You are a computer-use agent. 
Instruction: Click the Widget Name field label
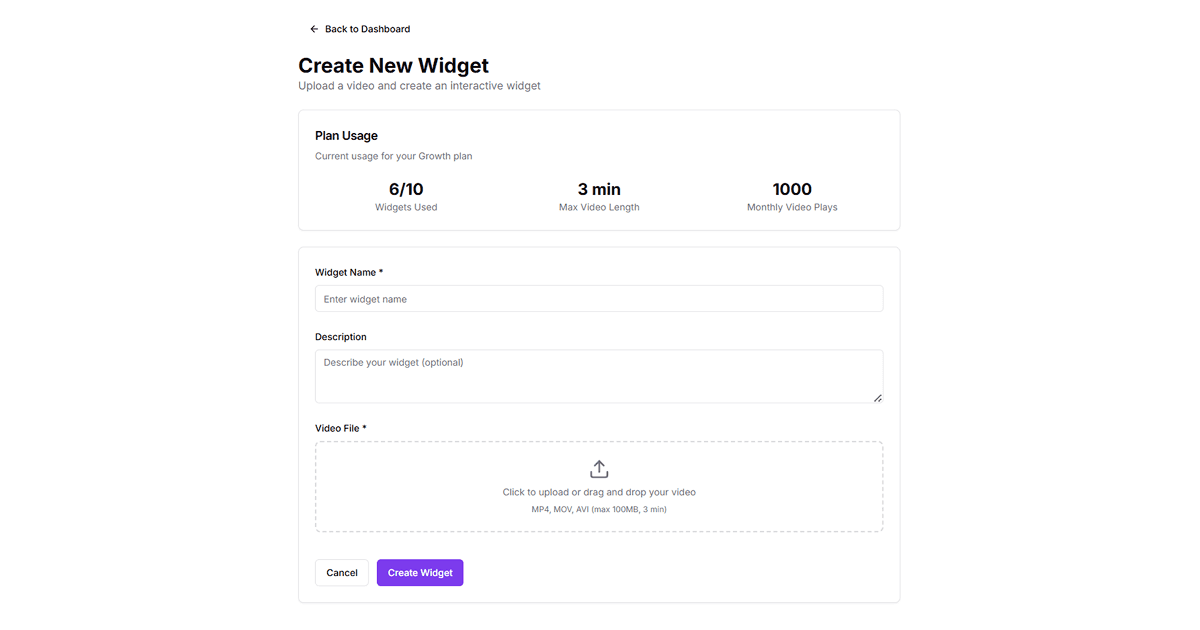(x=347, y=272)
